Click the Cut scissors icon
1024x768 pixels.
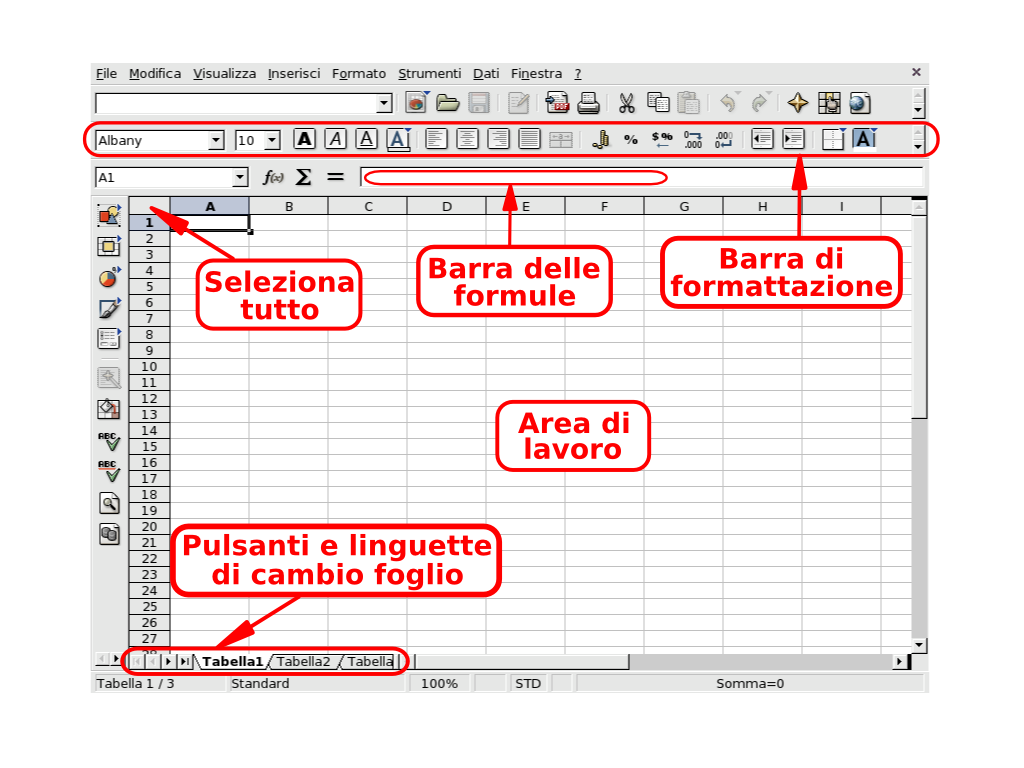(627, 103)
